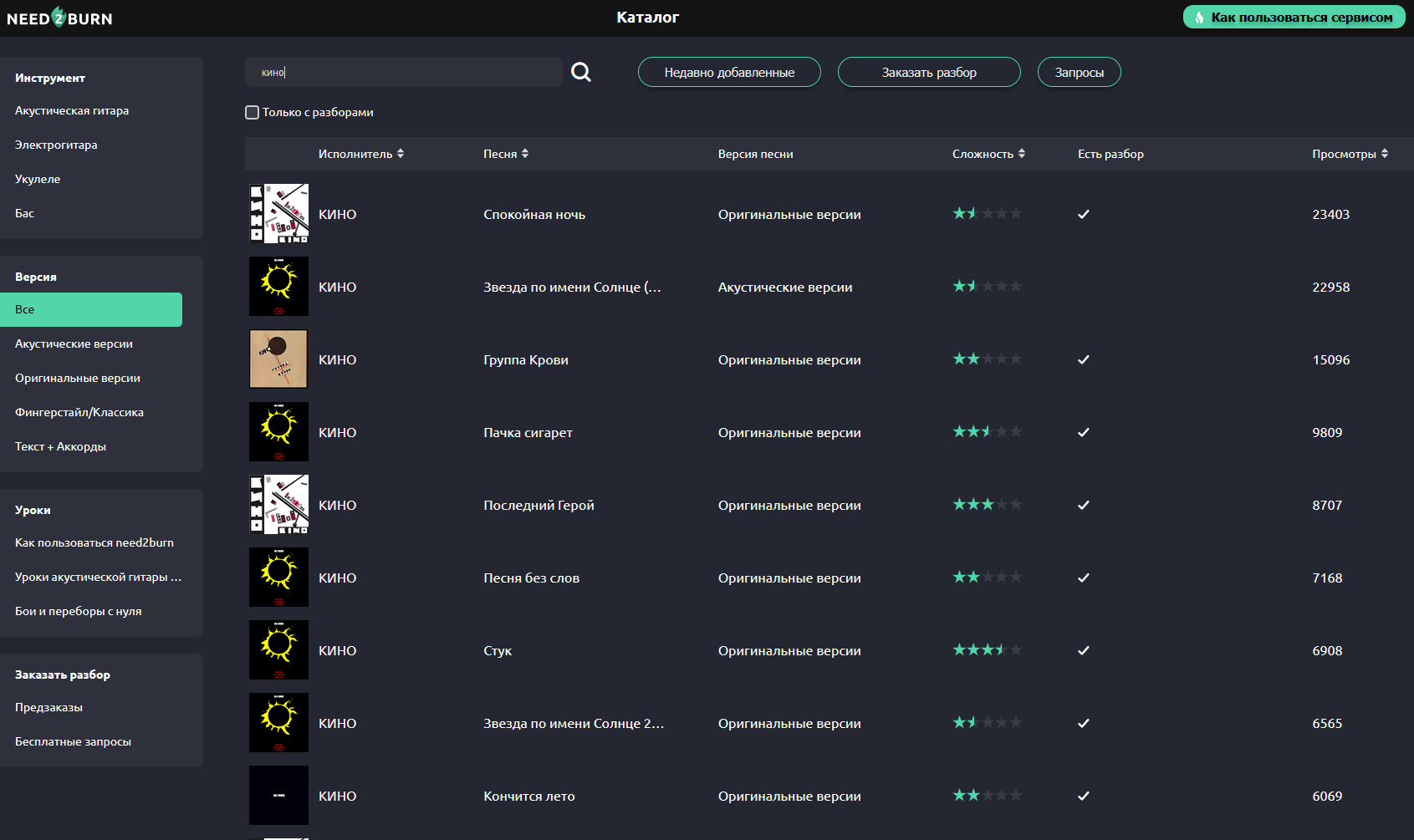Click difficulty stars for Группа Крови
Viewport: 1414px width, 840px height.
point(988,359)
